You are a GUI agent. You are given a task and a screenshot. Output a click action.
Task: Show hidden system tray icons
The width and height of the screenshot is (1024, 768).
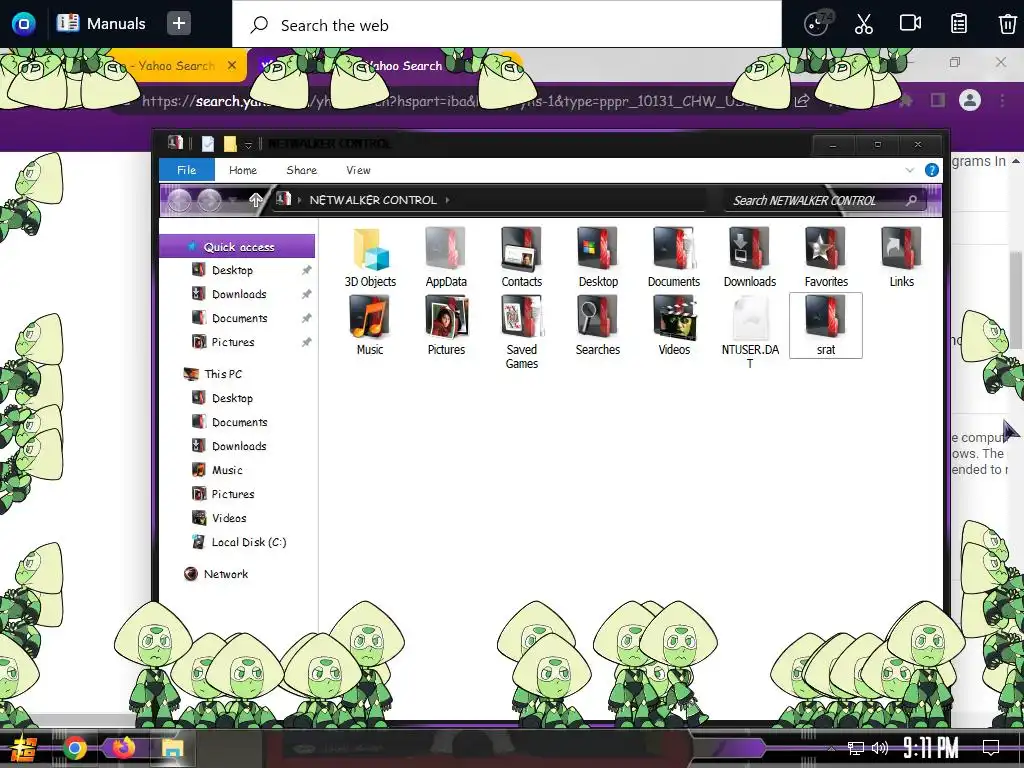(831, 748)
